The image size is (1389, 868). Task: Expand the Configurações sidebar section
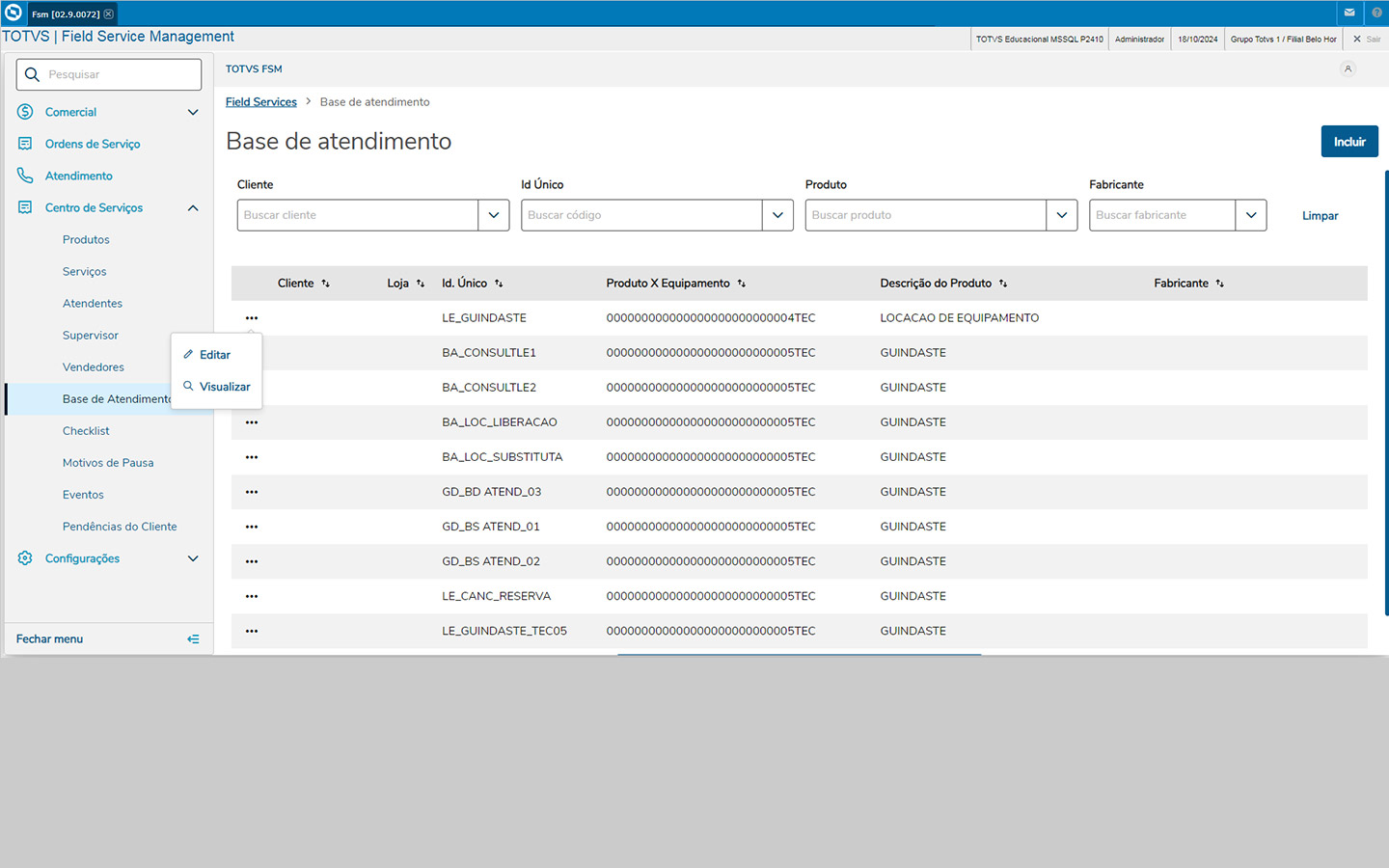click(x=193, y=558)
